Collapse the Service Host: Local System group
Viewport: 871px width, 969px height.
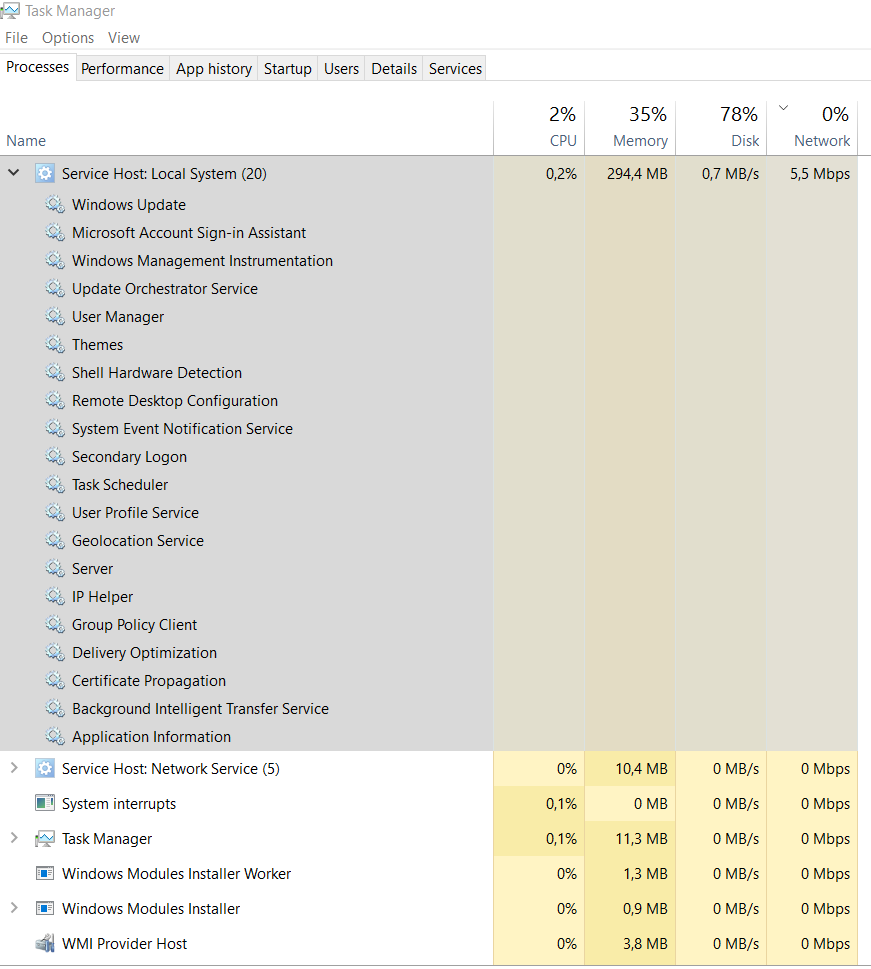pos(14,173)
